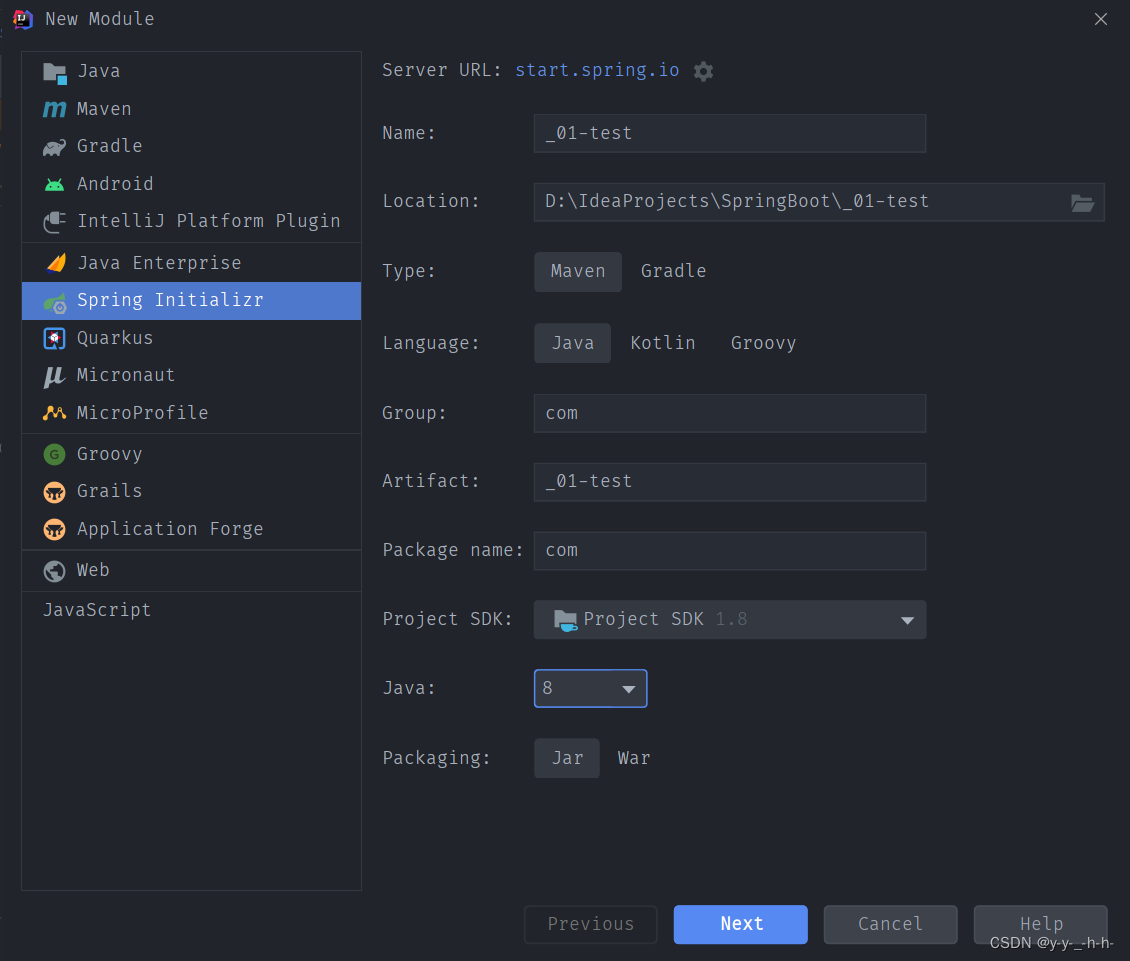Open server URL settings gear
The height and width of the screenshot is (961, 1130).
[703, 71]
